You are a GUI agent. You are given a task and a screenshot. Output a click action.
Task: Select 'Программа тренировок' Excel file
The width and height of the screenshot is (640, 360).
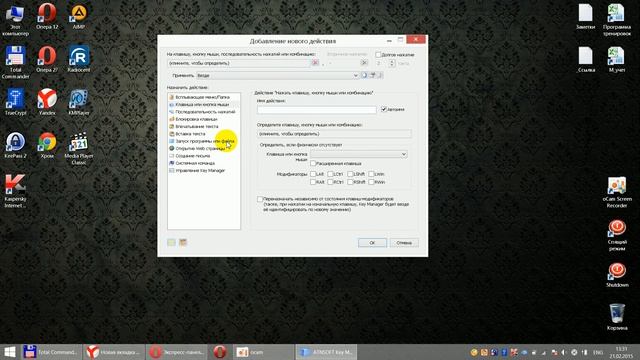point(617,20)
